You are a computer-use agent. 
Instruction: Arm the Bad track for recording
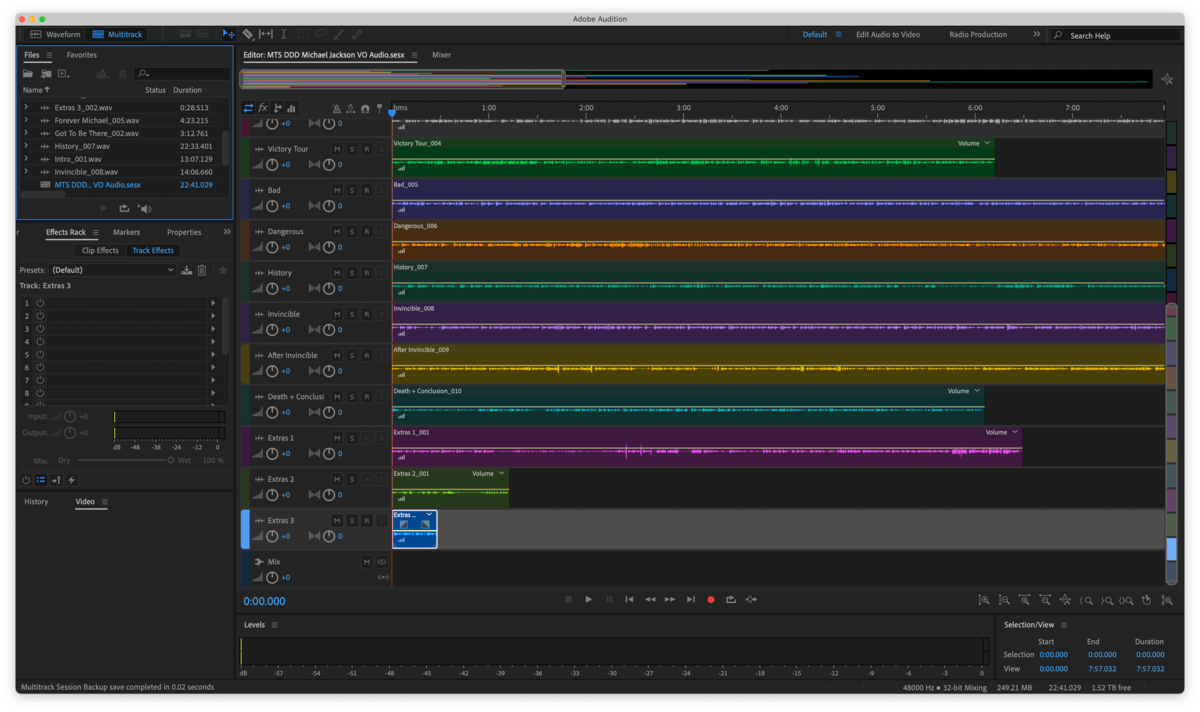point(367,190)
